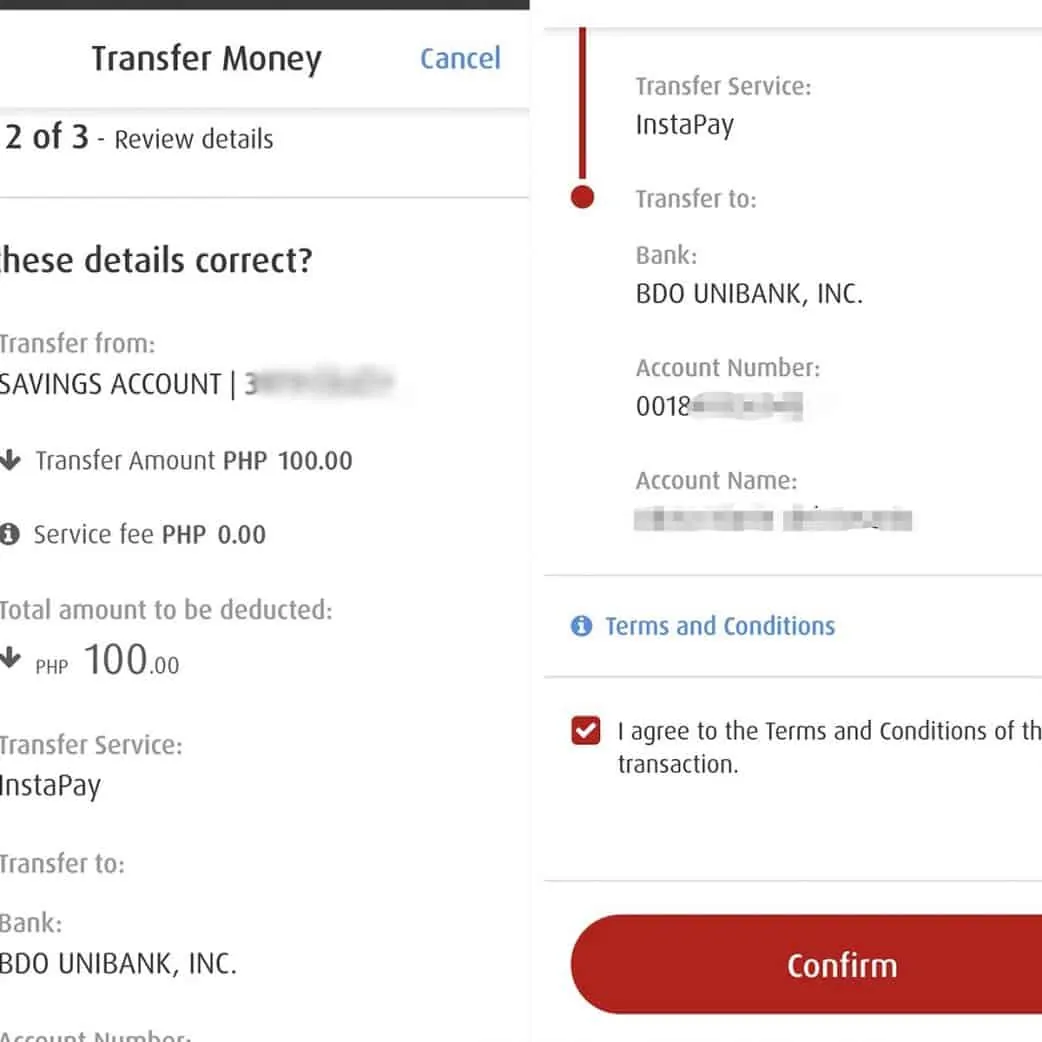Tap the Service fee PHP 0.00 text
Viewport: 1042px width, 1042px height.
click(150, 535)
